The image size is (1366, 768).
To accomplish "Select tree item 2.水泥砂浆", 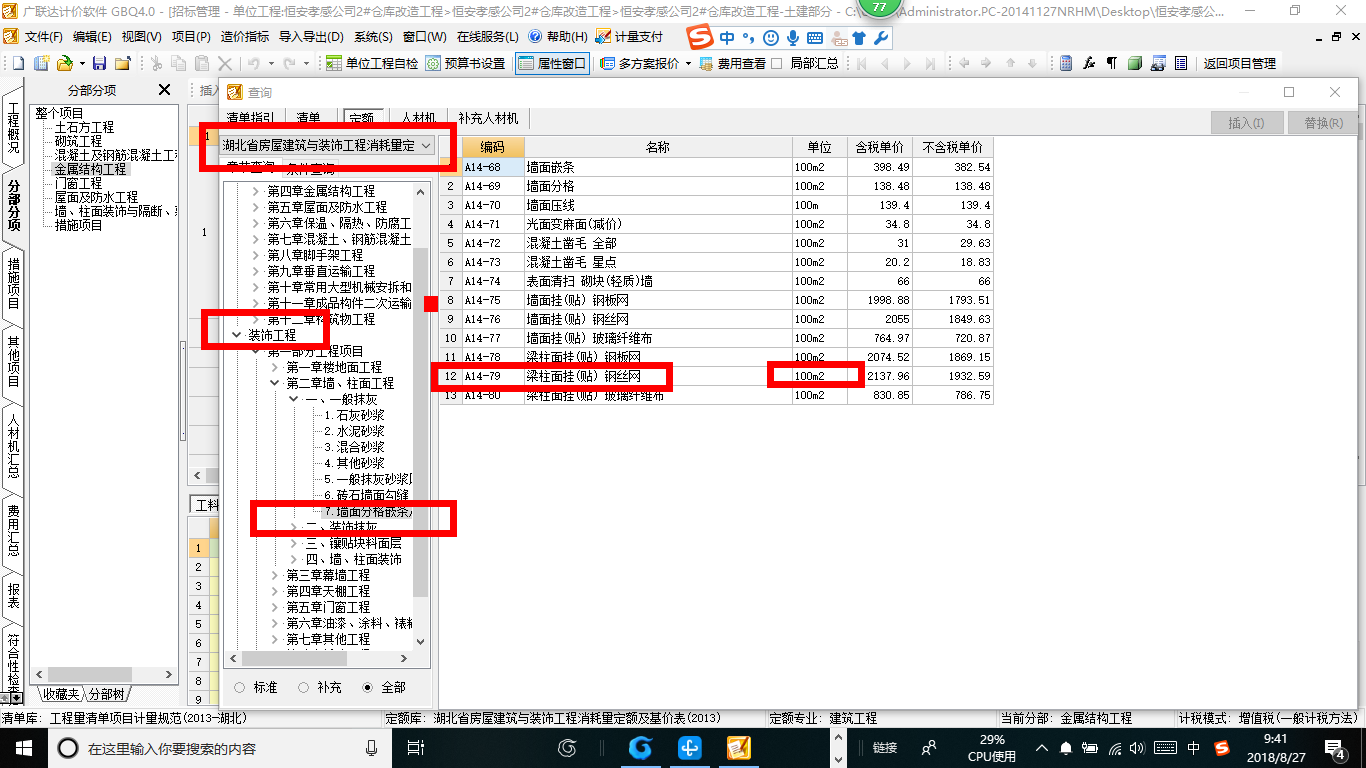I will click(x=354, y=431).
